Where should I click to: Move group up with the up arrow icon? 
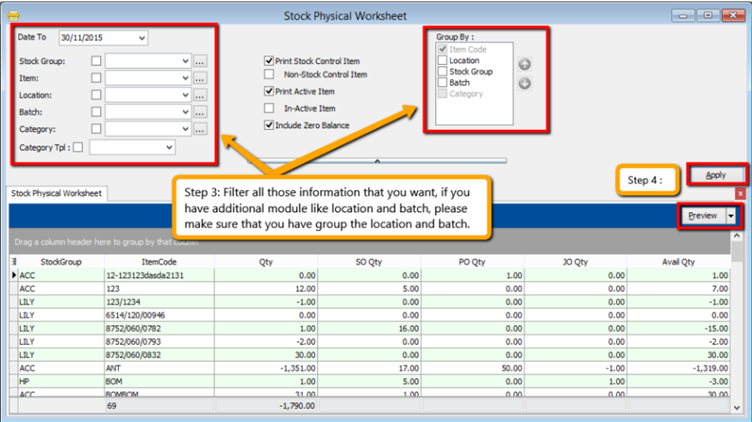[x=524, y=65]
